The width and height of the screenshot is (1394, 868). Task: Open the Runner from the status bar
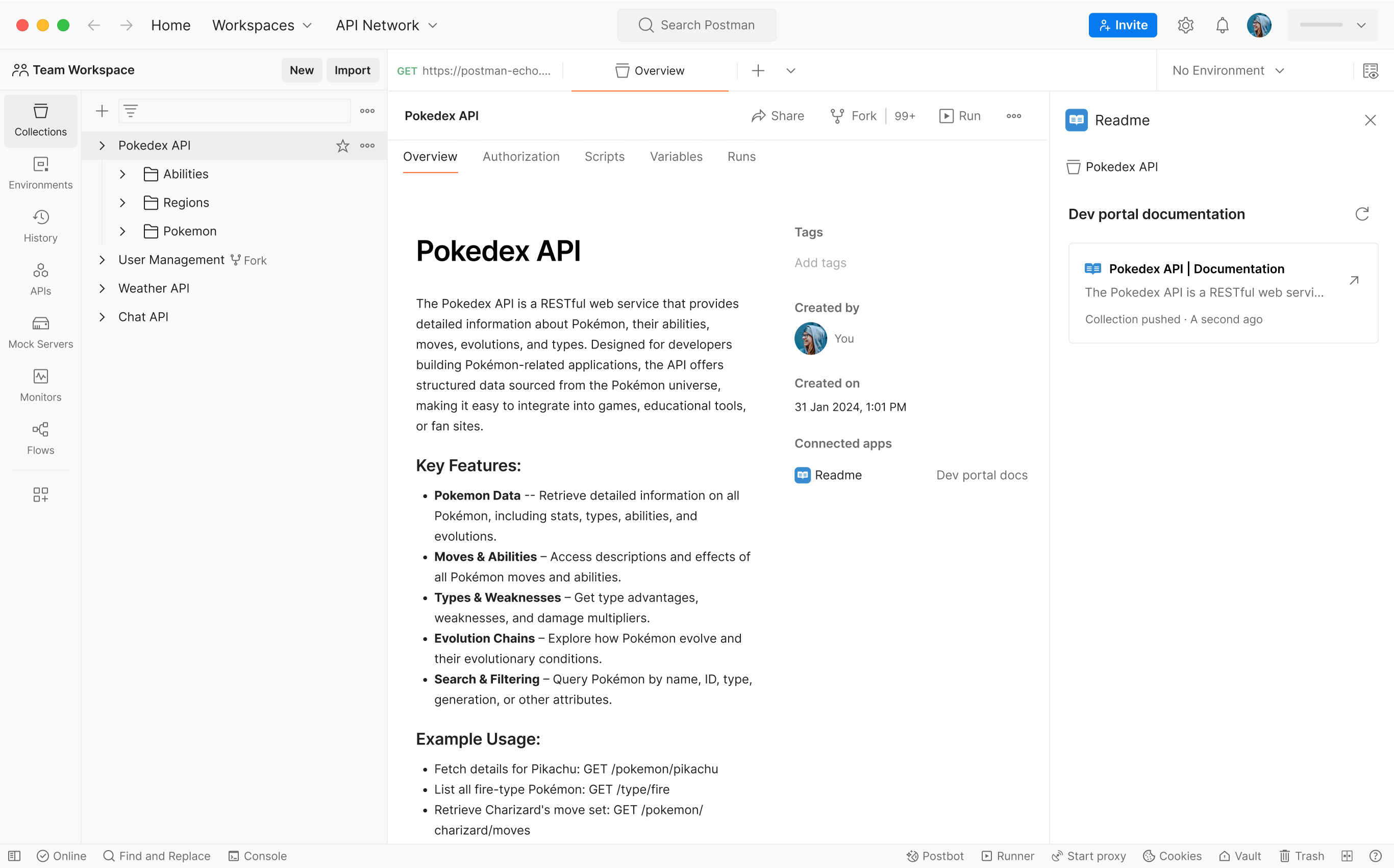(x=1007, y=855)
